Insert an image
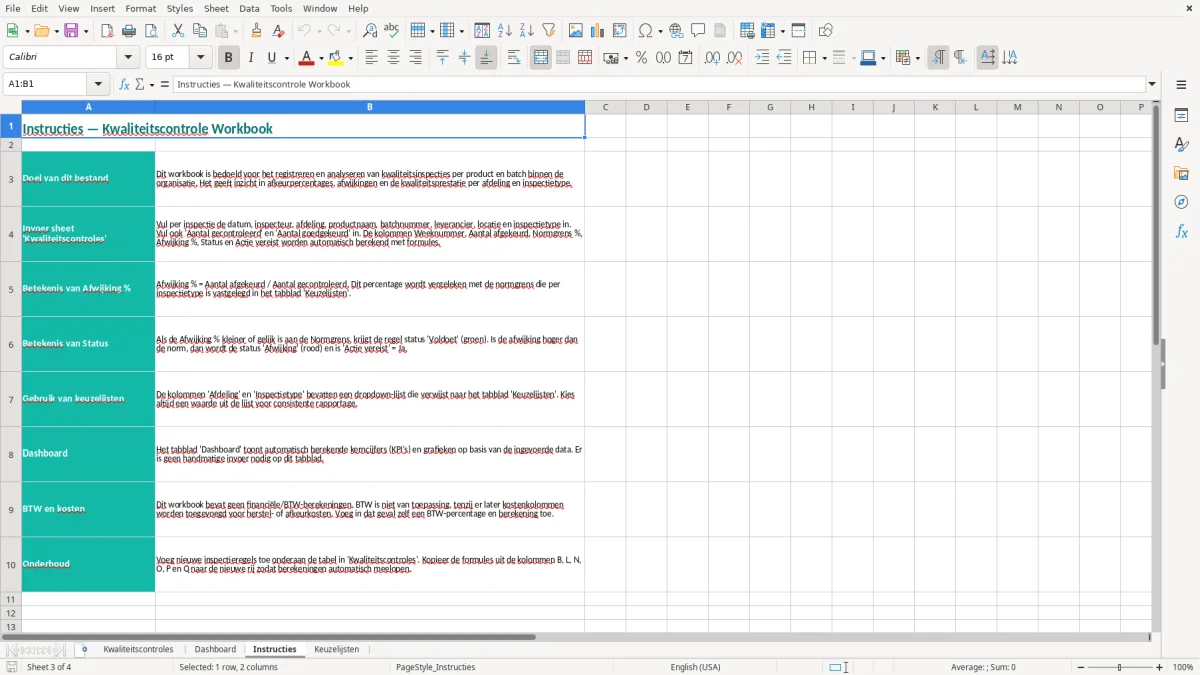This screenshot has height=675, width=1200. pos(576,31)
